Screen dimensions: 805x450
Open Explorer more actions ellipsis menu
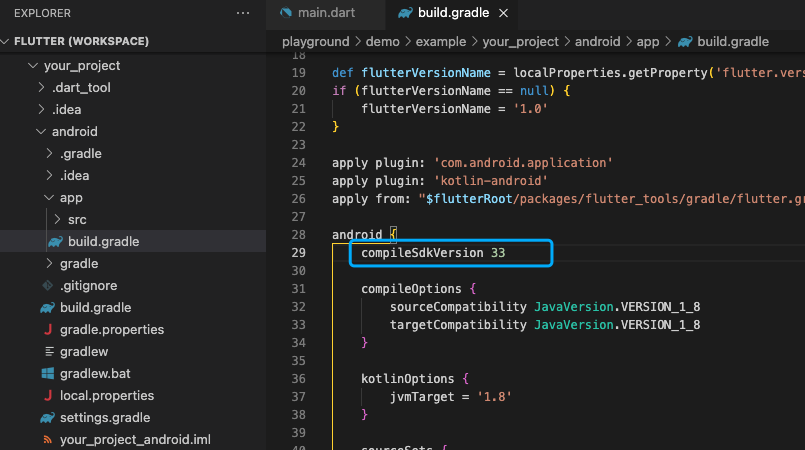click(242, 13)
